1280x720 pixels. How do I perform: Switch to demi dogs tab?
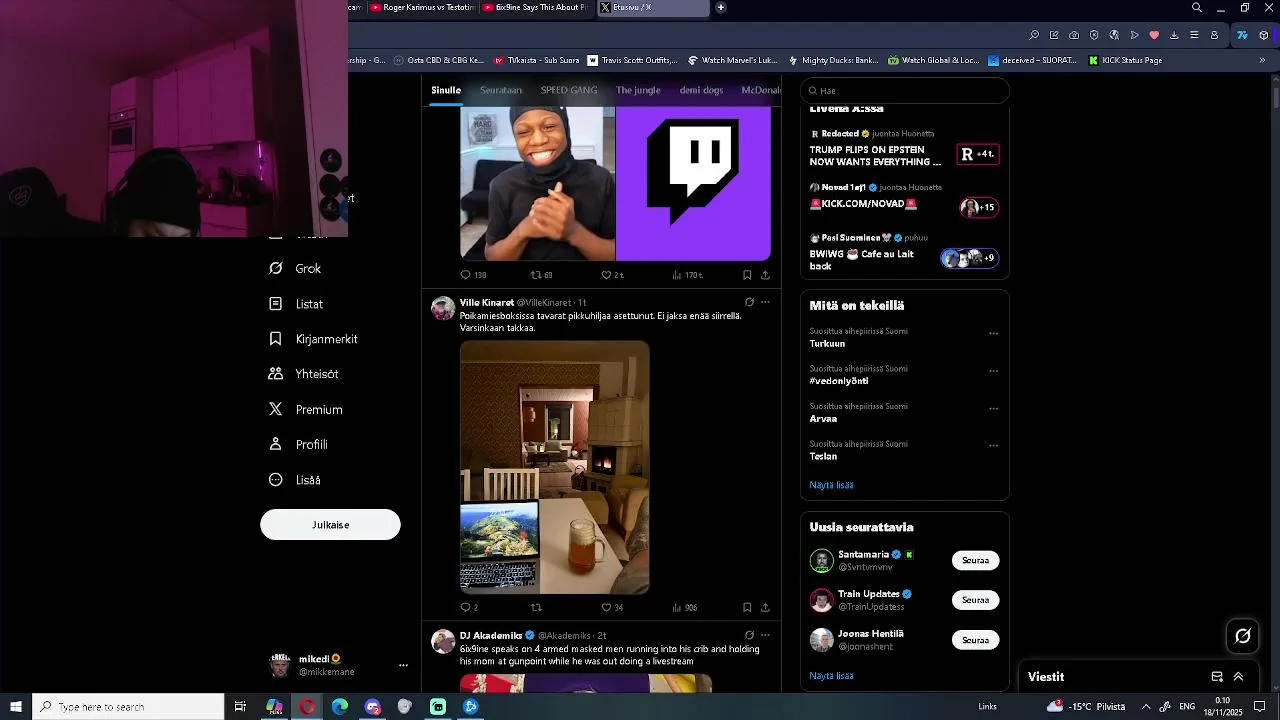[701, 90]
